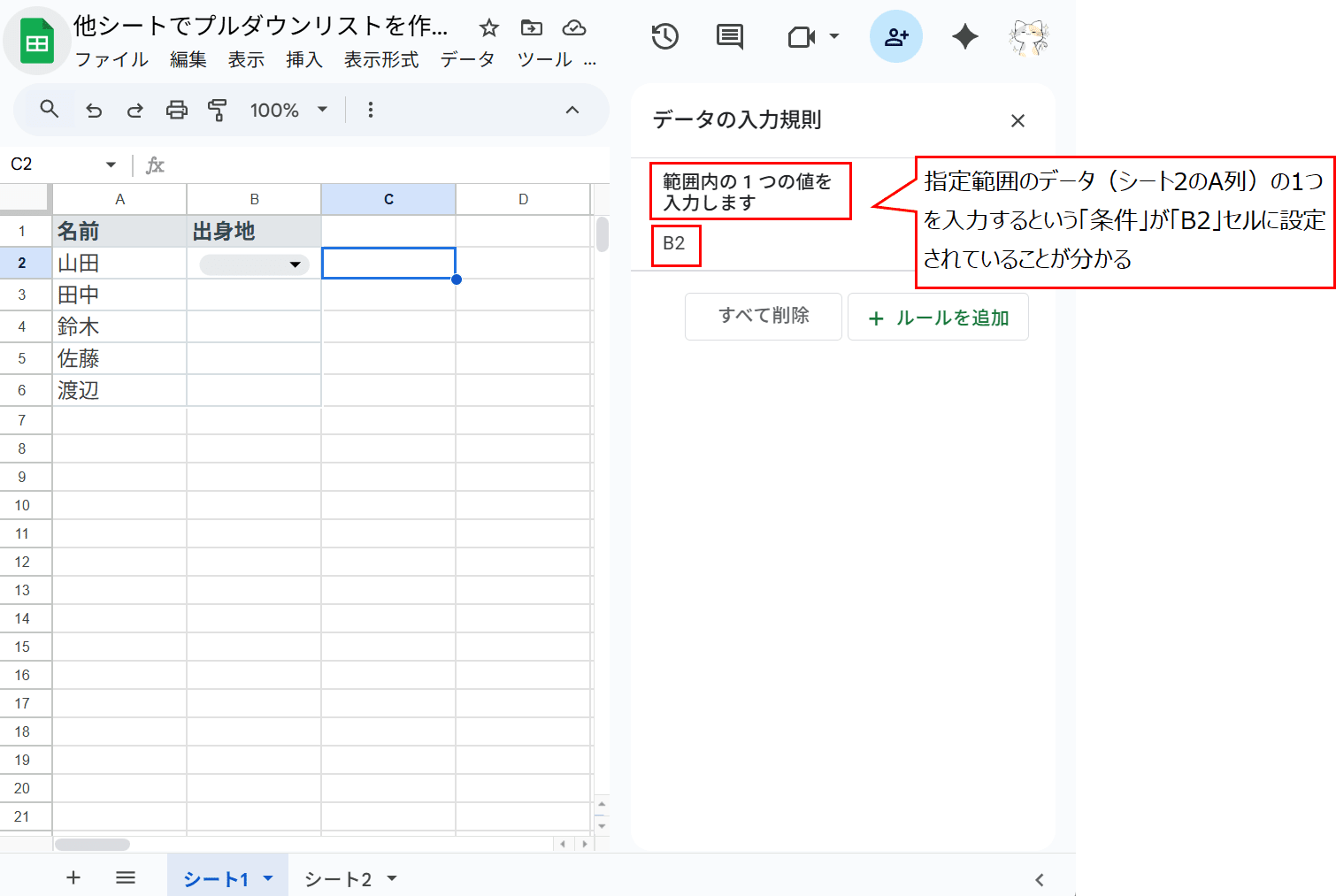This screenshot has width=1336, height=896.
Task: Share the spreadsheet via person-add icon
Action: [896, 36]
